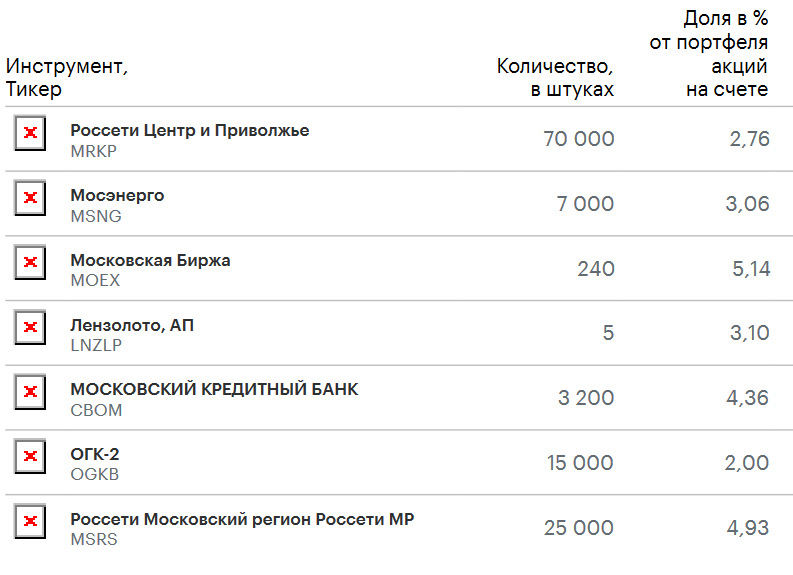Click the Лензолото logo placeholder icon
This screenshot has width=793, height=575.
pyautogui.click(x=30, y=327)
